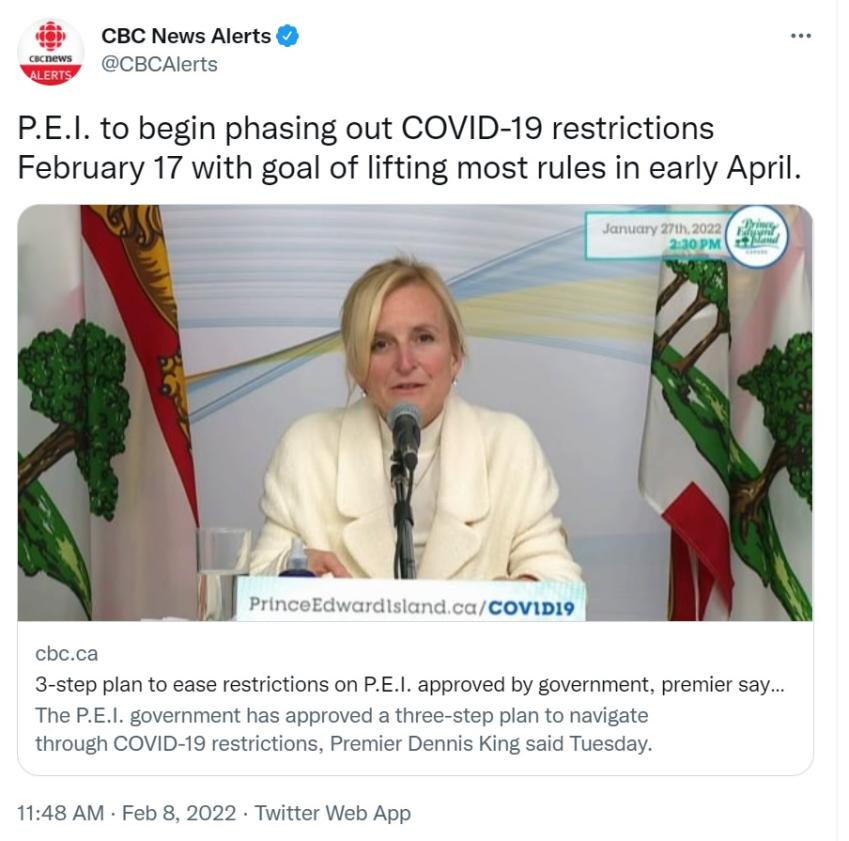The height and width of the screenshot is (841, 849).
Task: Click the CBC News Alerts profile avatar
Action: click(51, 52)
